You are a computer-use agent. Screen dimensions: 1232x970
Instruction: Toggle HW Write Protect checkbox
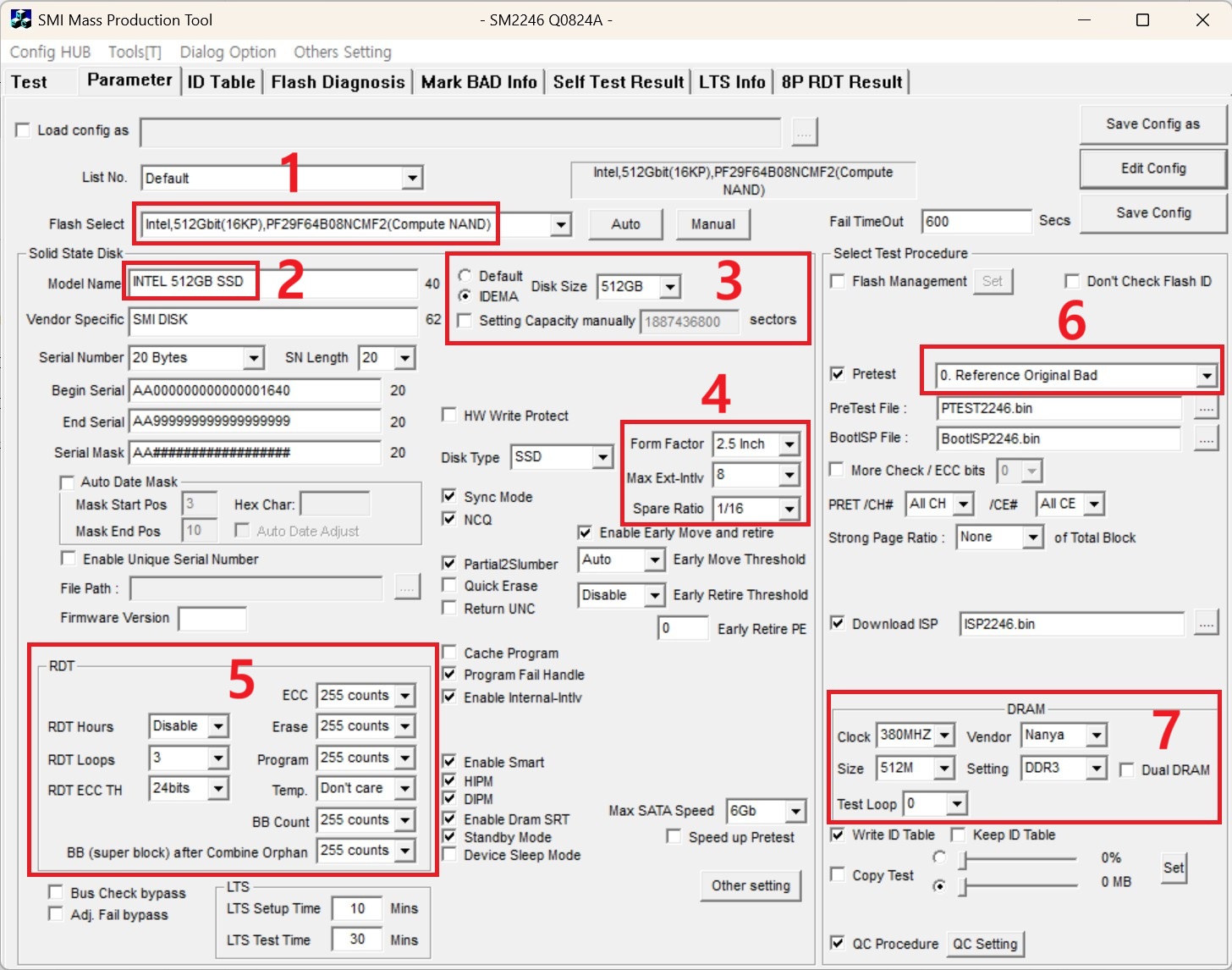[x=449, y=415]
